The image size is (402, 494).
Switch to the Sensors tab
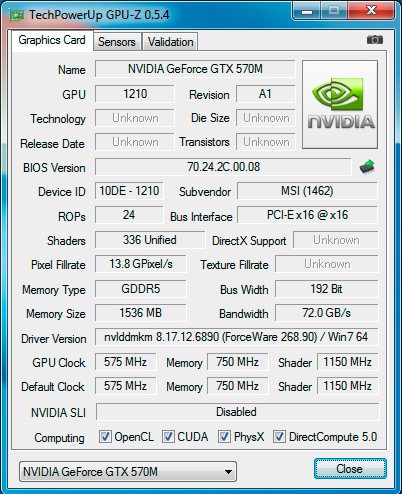(117, 42)
